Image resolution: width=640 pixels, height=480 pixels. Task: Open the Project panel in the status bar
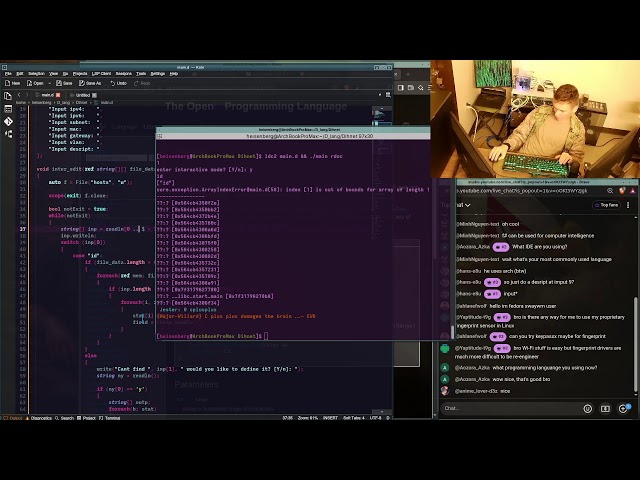87,418
